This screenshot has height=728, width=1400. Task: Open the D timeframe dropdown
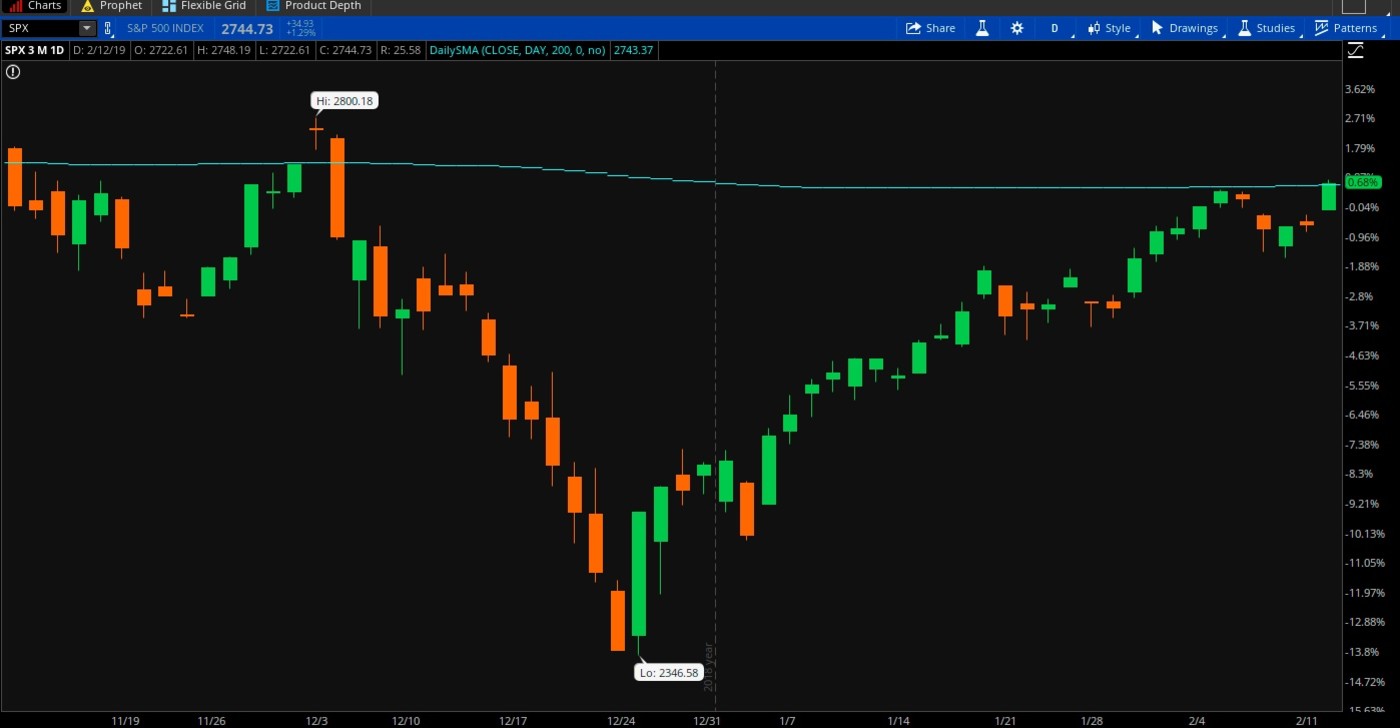click(x=1055, y=28)
